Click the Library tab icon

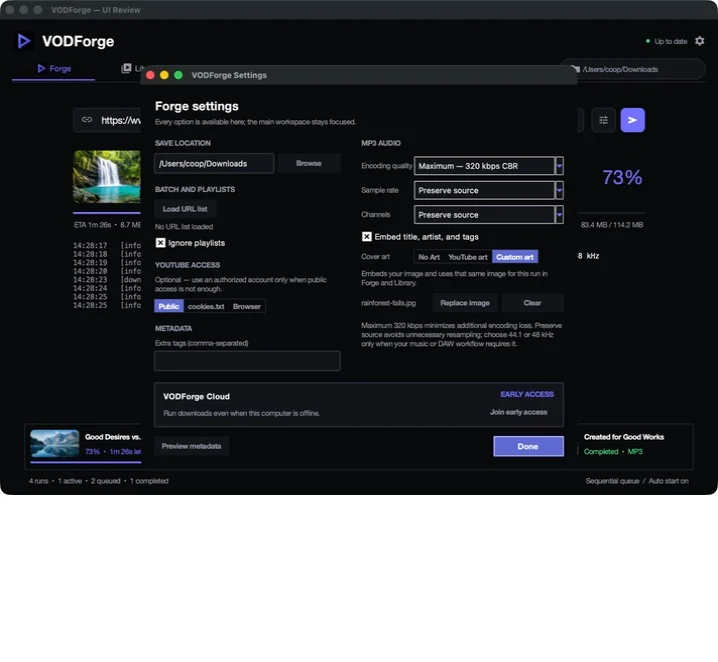(126, 68)
